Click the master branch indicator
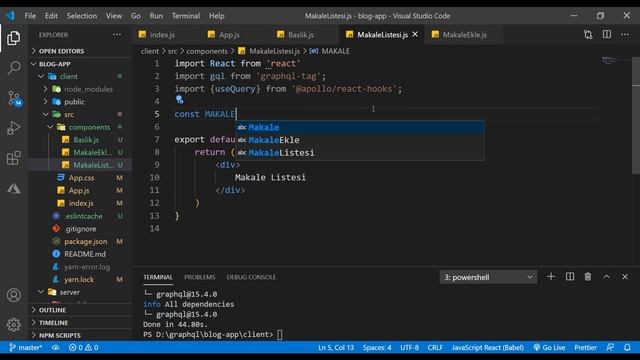 click(x=25, y=347)
